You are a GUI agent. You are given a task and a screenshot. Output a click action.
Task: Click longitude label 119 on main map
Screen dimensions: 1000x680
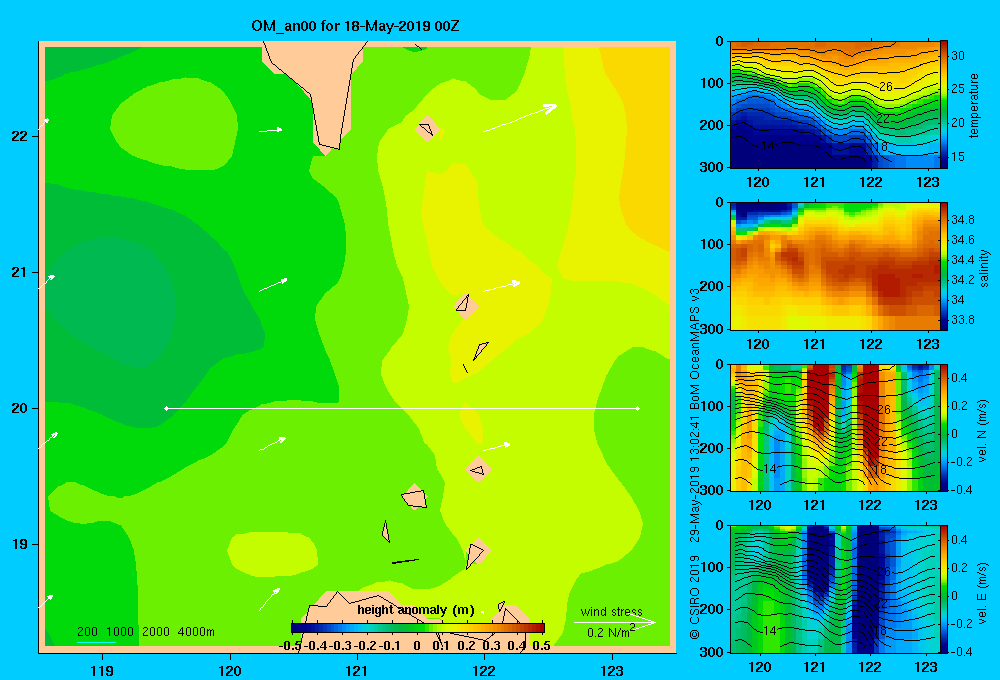pos(102,670)
